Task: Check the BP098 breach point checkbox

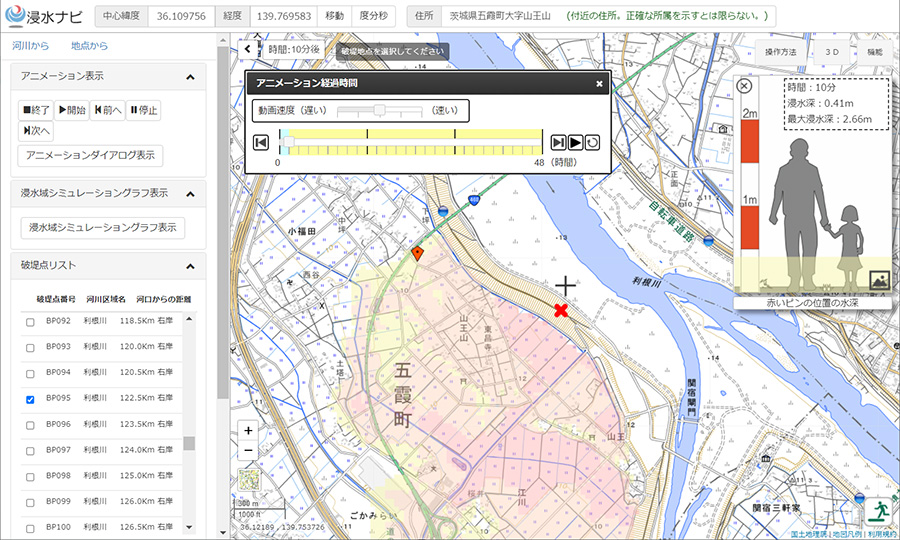Action: 30,476
